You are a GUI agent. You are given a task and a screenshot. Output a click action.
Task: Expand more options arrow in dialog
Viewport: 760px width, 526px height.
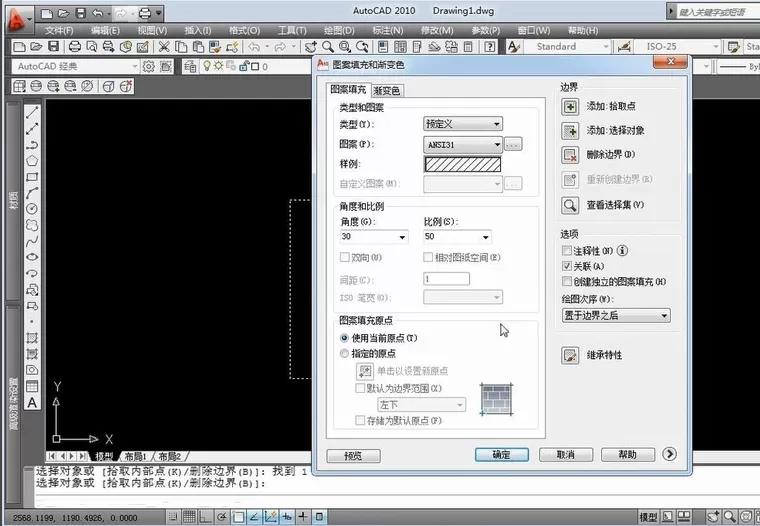pyautogui.click(x=669, y=454)
